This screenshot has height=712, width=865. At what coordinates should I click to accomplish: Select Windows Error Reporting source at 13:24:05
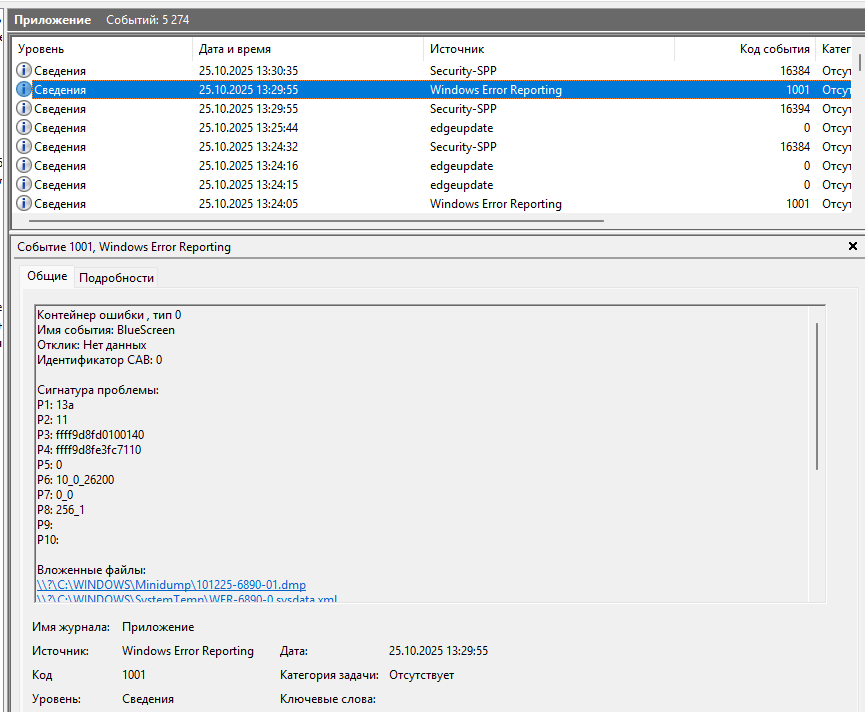click(x=495, y=204)
